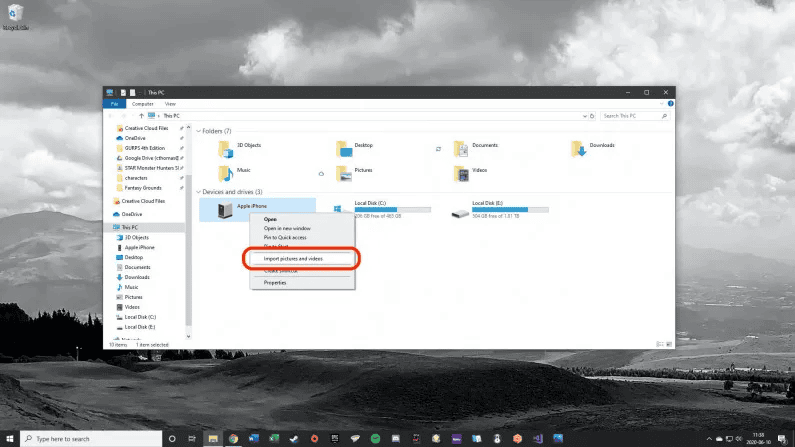Open the View ribbon tab
Viewport: 795px width, 447px height.
[170, 104]
